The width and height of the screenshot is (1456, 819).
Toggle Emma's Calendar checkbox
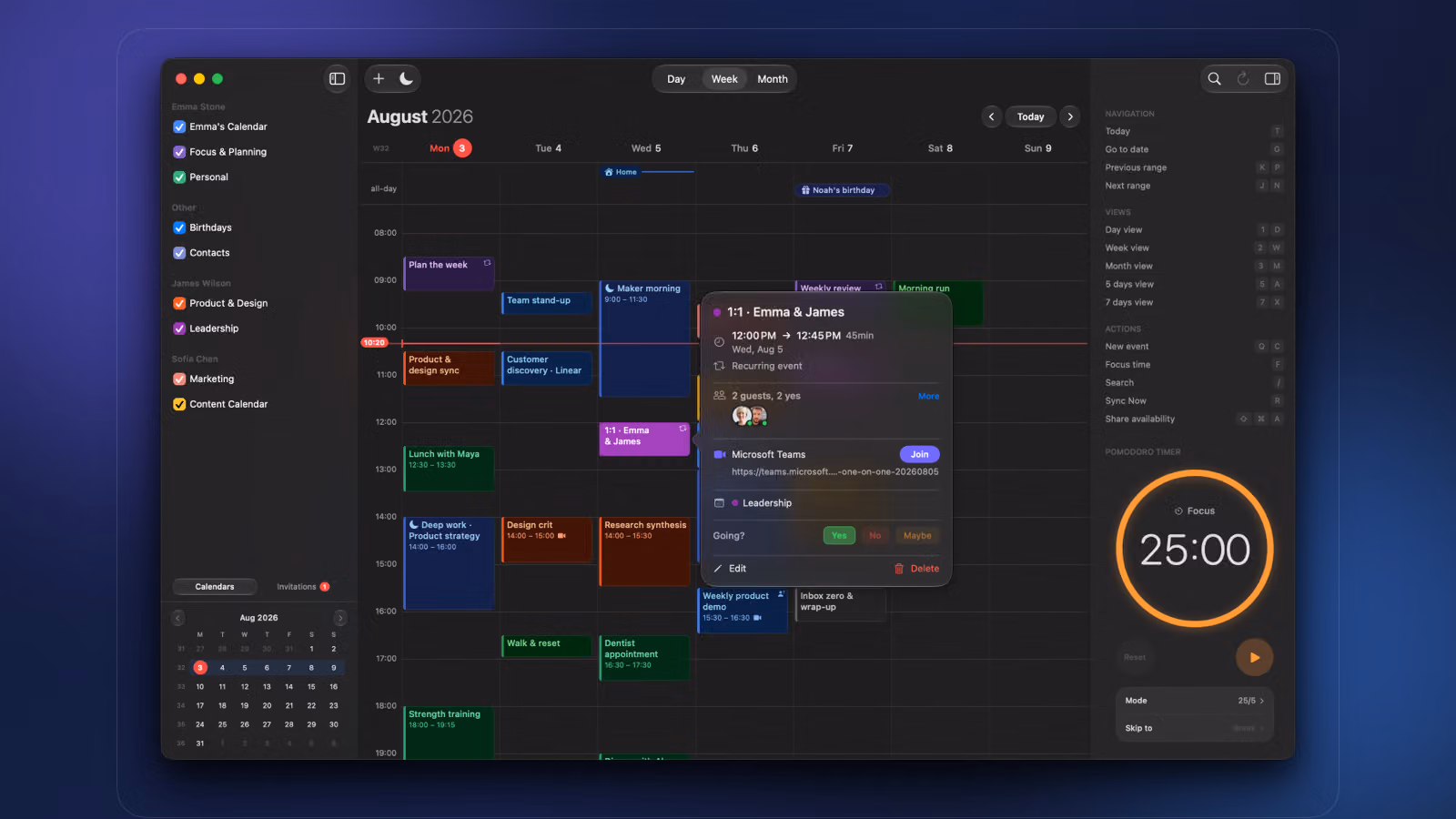tap(179, 126)
